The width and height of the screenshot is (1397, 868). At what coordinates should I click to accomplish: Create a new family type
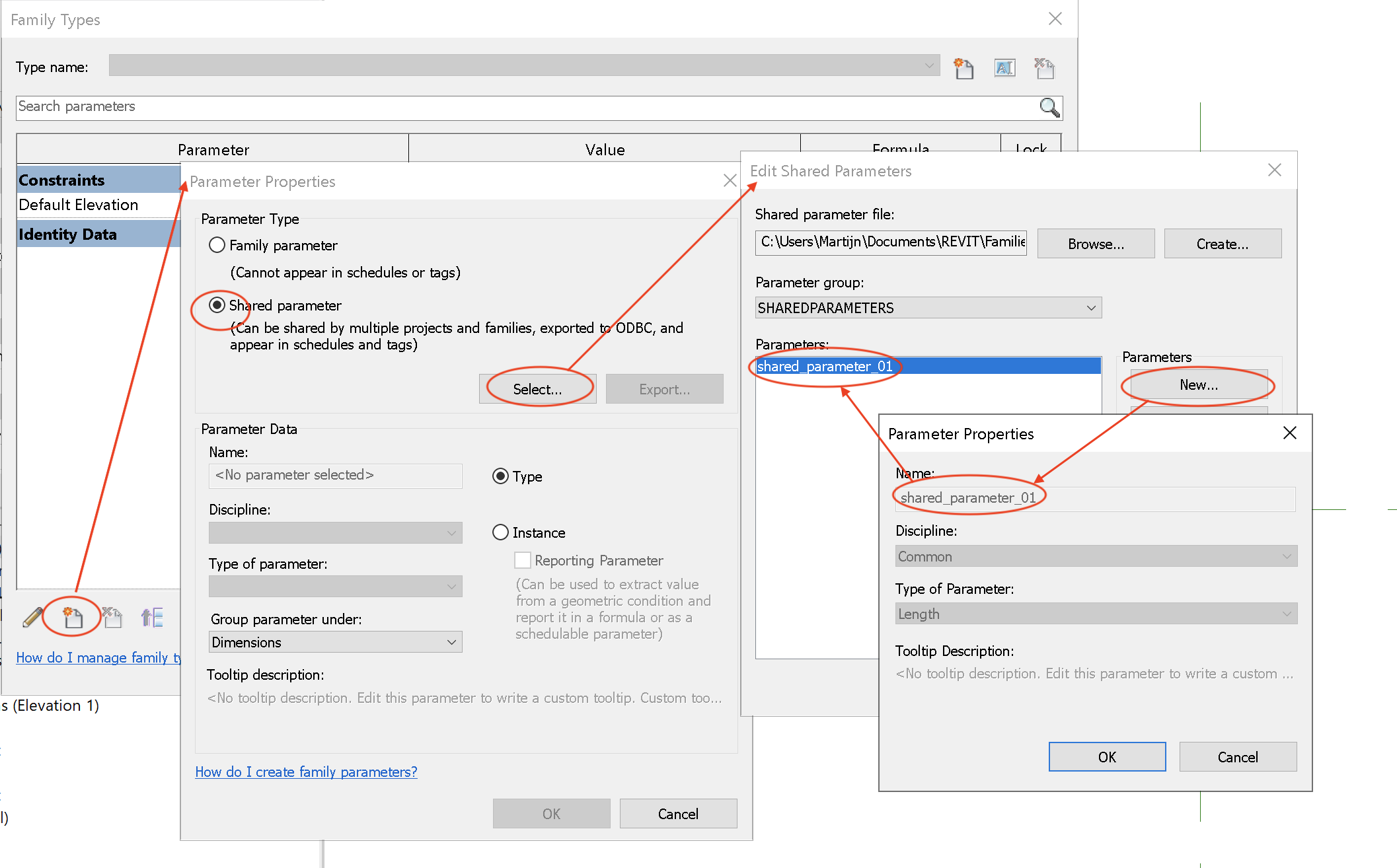(x=964, y=67)
